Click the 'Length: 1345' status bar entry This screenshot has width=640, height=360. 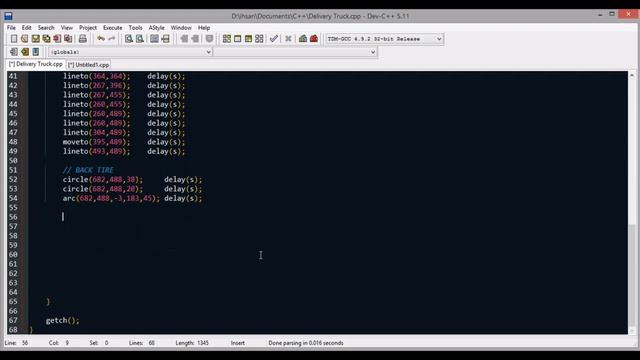(x=192, y=343)
